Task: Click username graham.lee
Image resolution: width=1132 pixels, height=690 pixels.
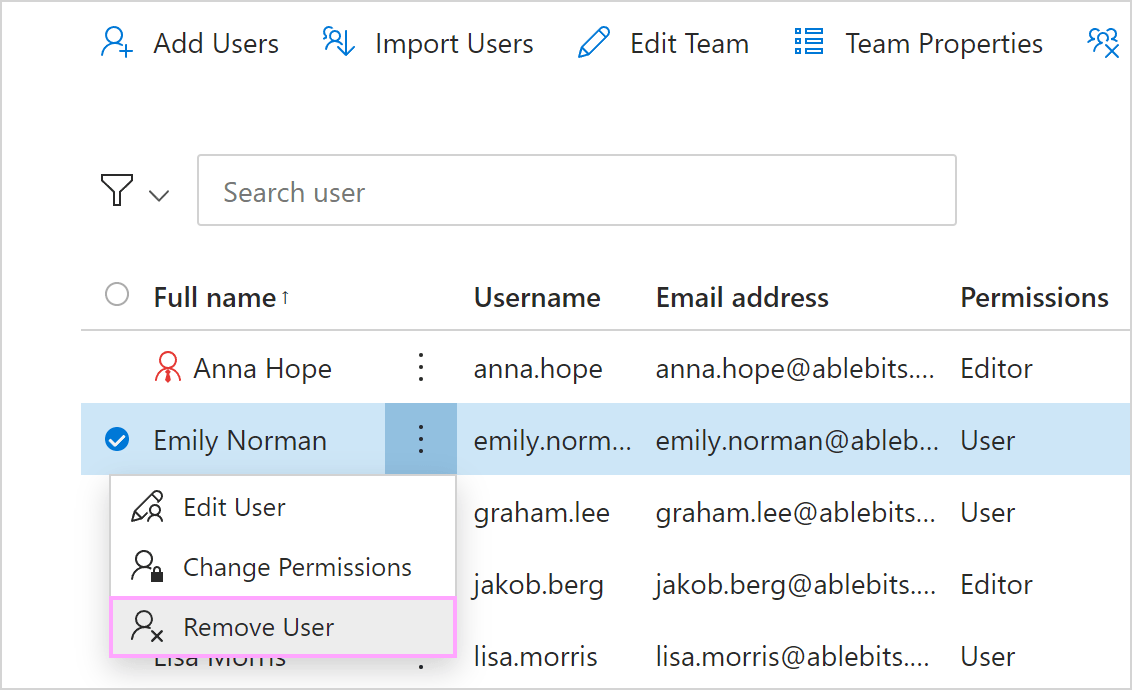Action: coord(541,513)
